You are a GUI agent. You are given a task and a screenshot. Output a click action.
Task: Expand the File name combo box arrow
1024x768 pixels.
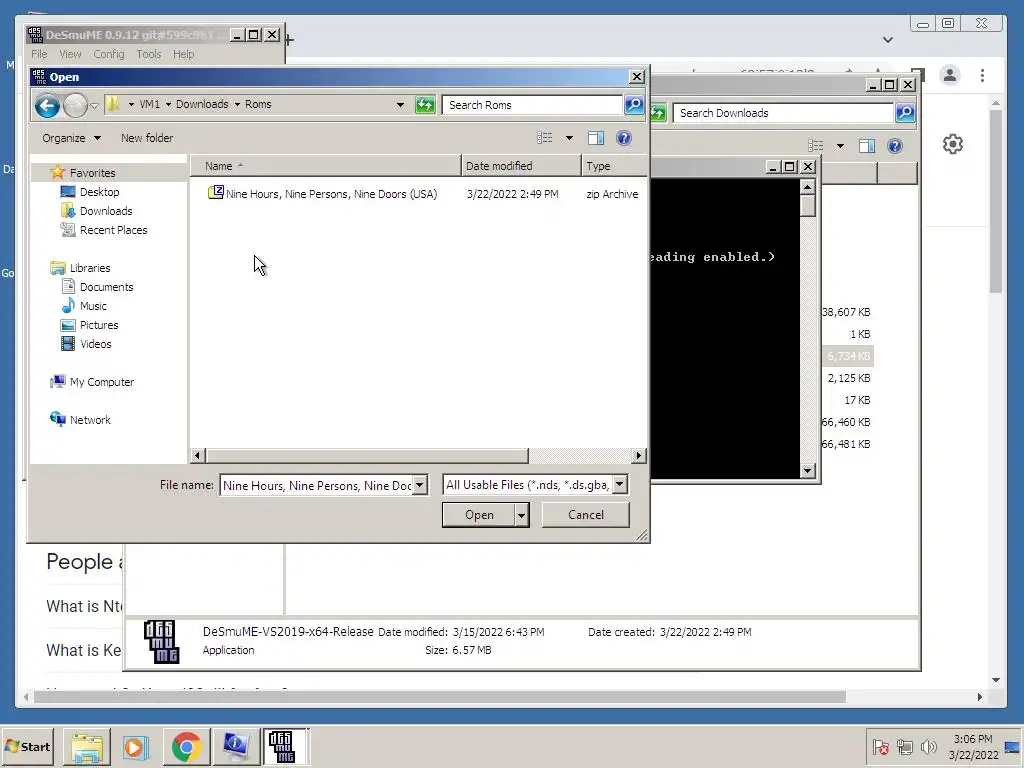click(420, 485)
